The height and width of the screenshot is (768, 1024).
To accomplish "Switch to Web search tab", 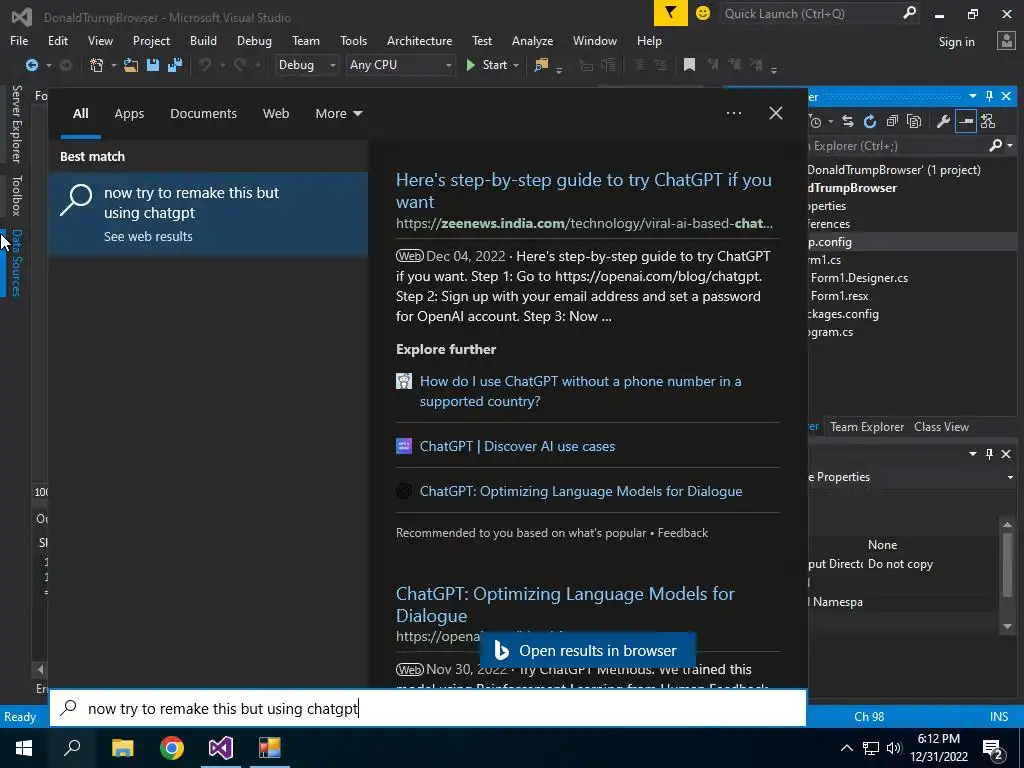I will point(276,114).
